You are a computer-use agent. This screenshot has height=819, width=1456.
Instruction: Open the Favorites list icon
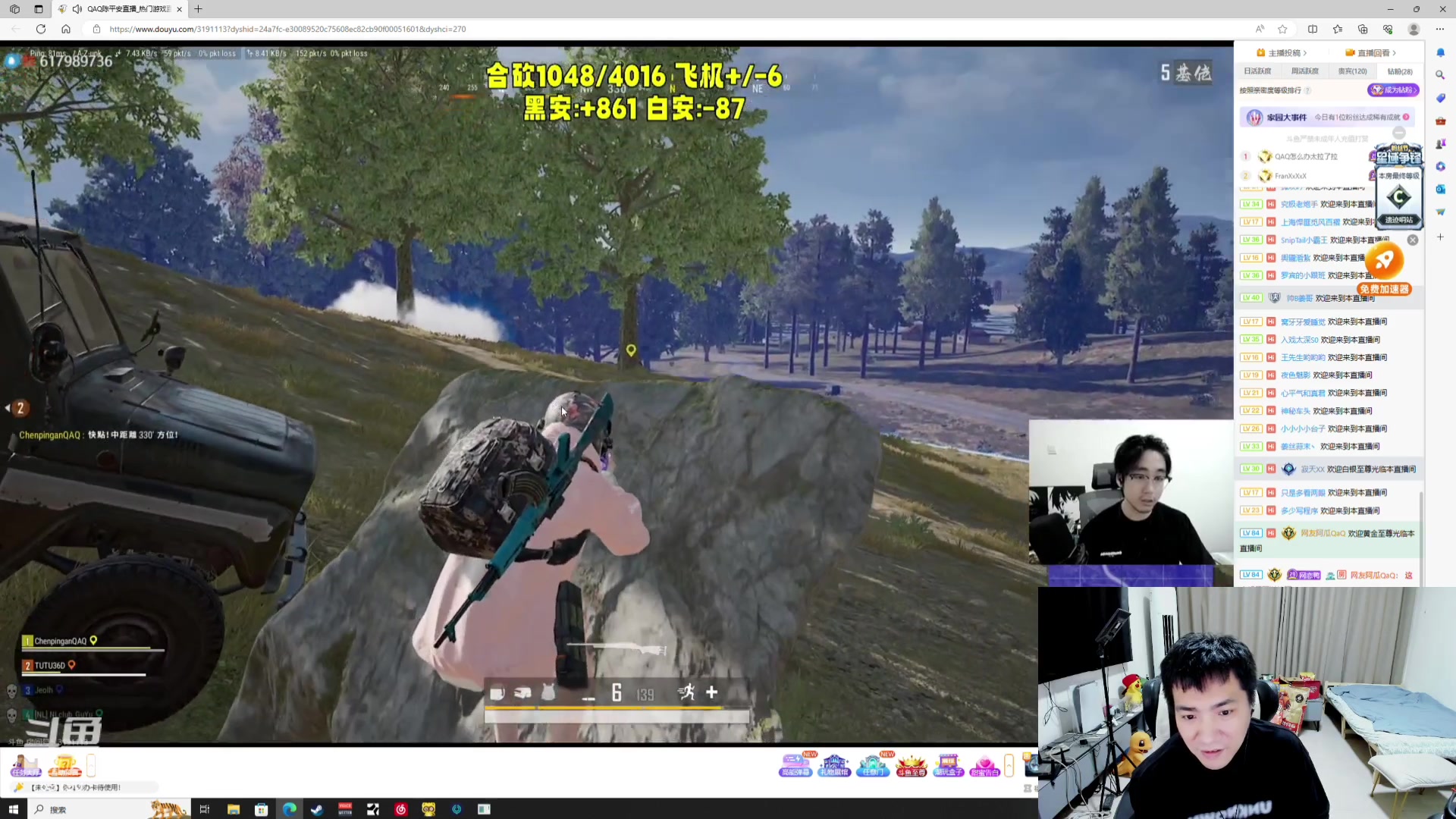[x=1338, y=29]
